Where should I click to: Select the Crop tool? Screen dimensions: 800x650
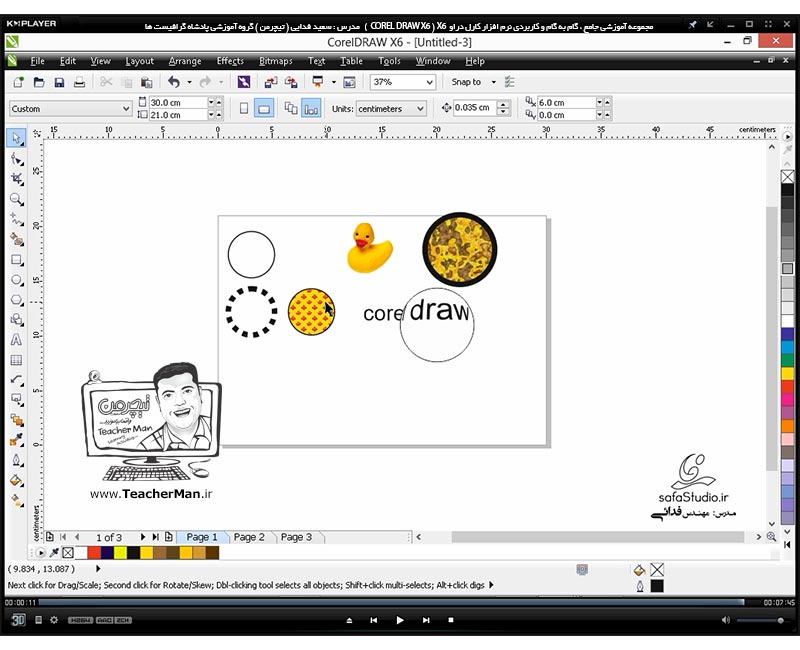tap(17, 179)
